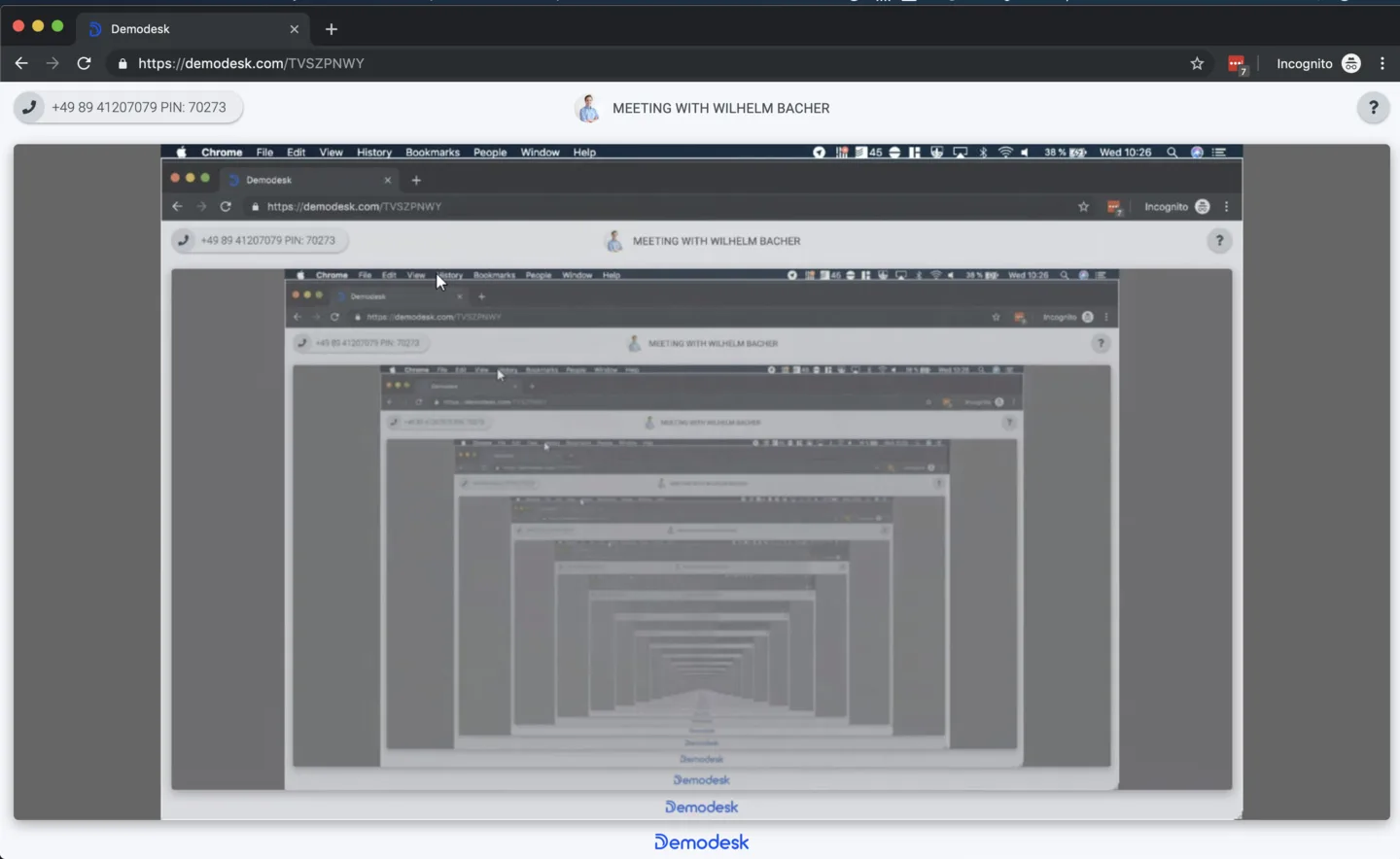This screenshot has width=1400, height=859.
Task: Open the Help menu in largest shared-screen menu bar
Action: pyautogui.click(x=584, y=153)
